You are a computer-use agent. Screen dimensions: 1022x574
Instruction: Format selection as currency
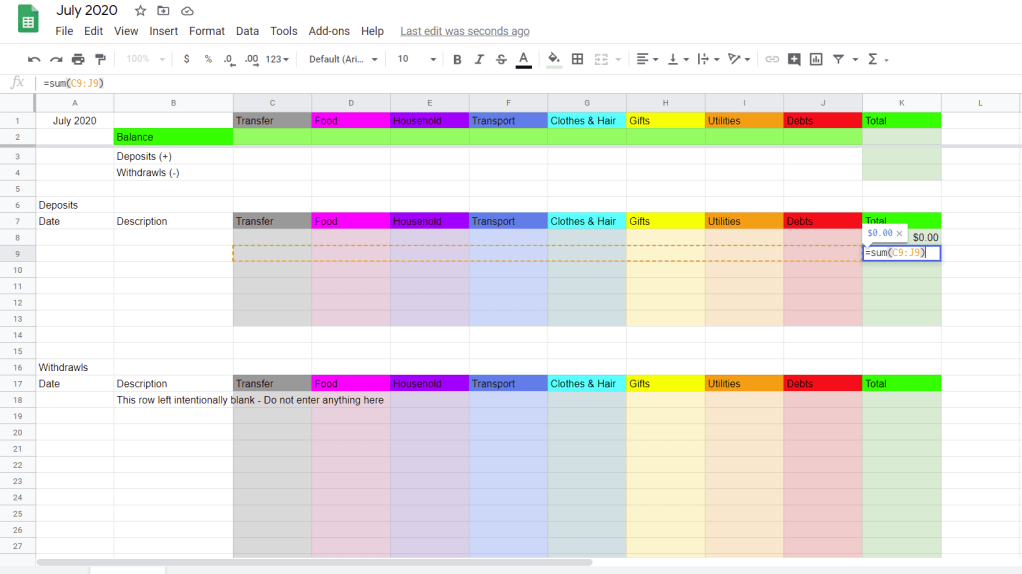coord(186,60)
